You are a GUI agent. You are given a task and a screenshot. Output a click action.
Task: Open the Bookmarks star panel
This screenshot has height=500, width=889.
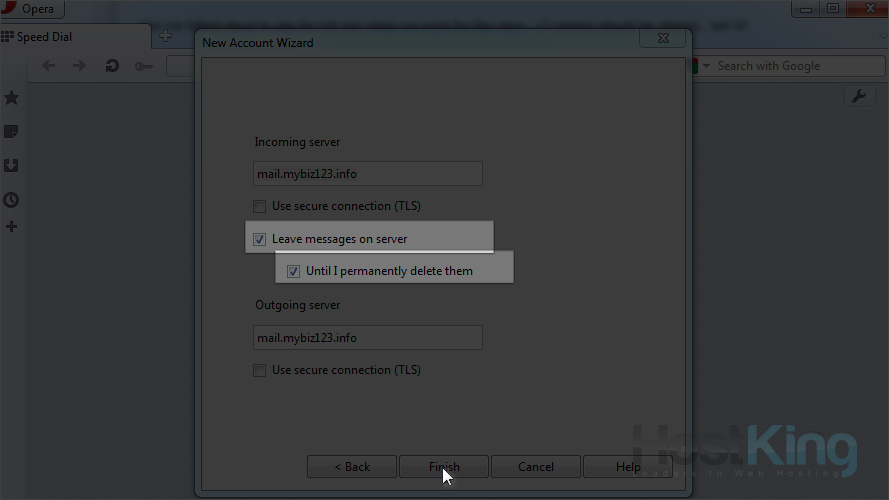11,97
